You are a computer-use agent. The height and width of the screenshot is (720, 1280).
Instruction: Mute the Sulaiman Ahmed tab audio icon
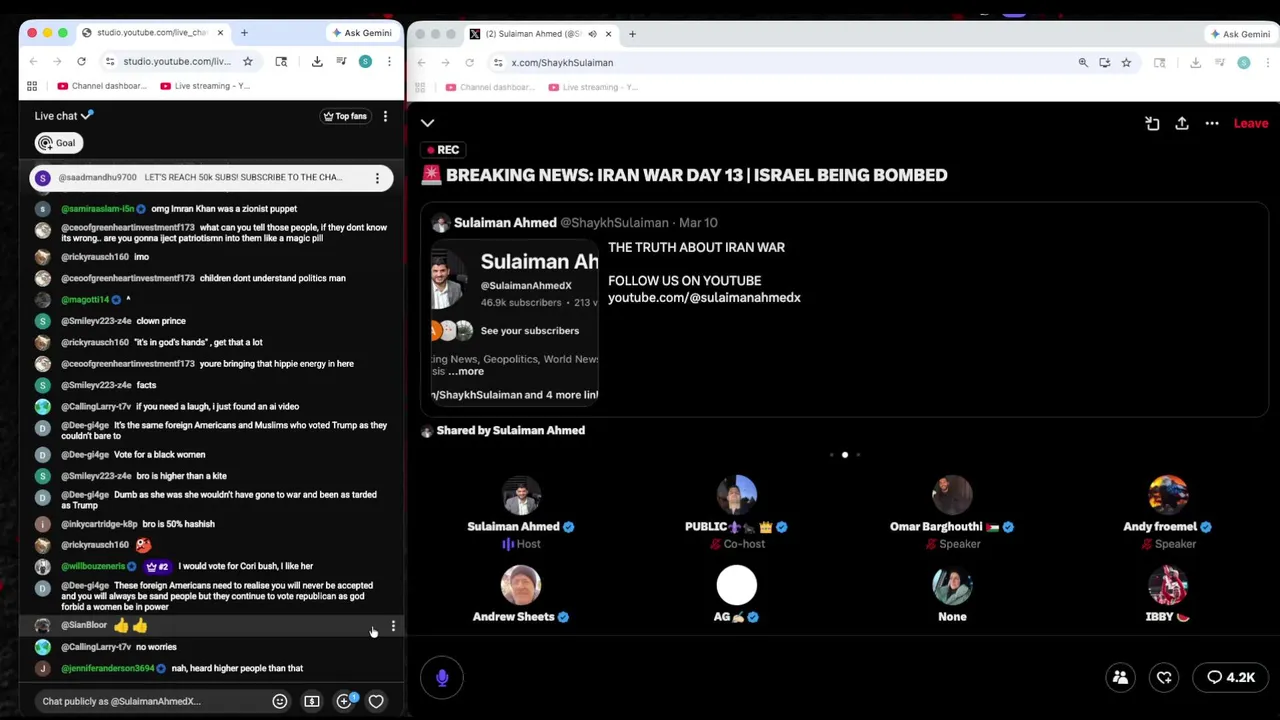click(x=592, y=34)
